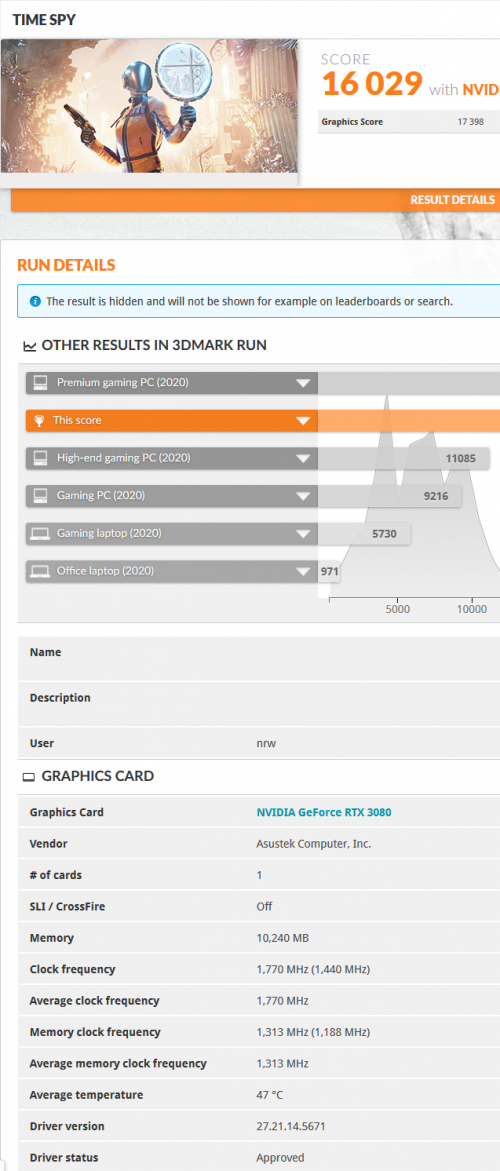Click the memory value 10,240 MB
This screenshot has width=500, height=1171.
[282, 938]
